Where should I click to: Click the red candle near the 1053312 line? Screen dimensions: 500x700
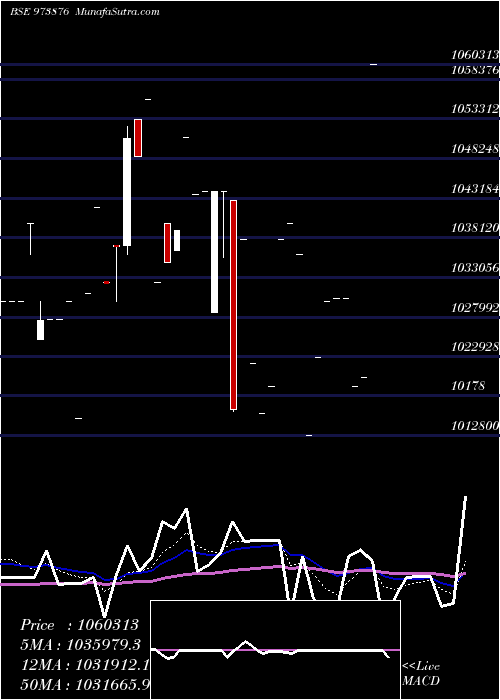(138, 138)
